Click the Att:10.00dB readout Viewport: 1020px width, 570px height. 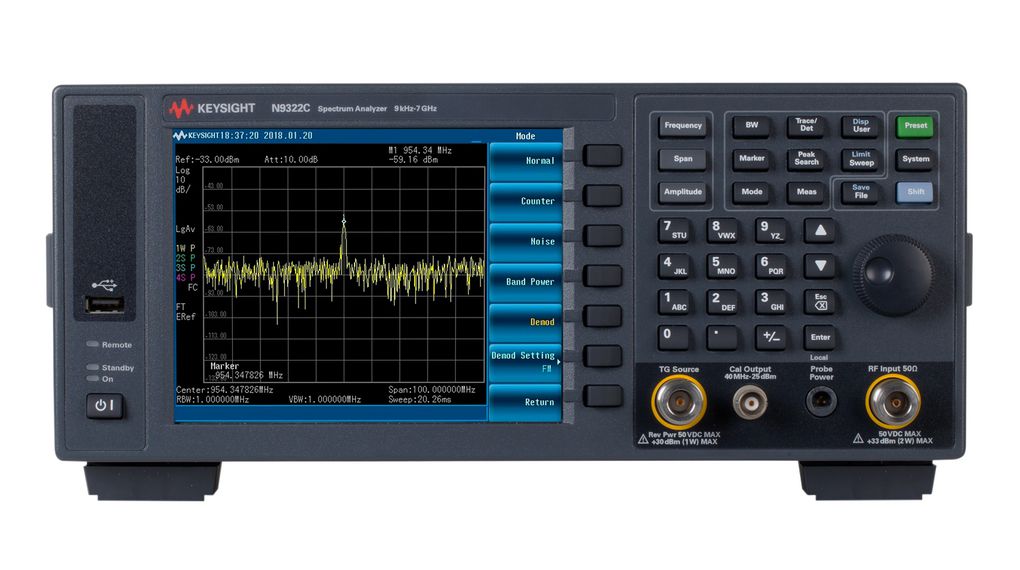[291, 159]
